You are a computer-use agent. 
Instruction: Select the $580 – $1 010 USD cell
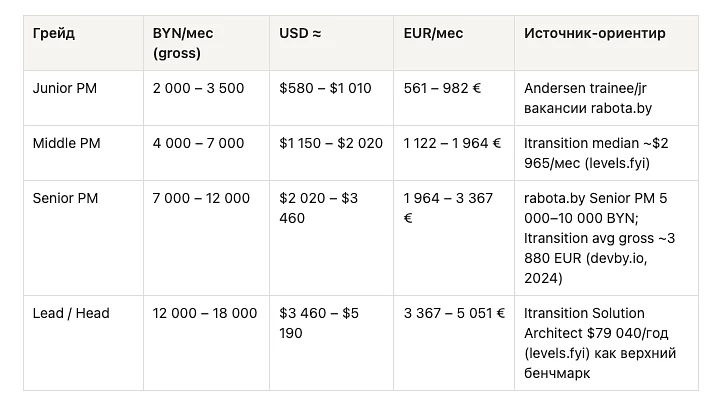click(x=325, y=88)
